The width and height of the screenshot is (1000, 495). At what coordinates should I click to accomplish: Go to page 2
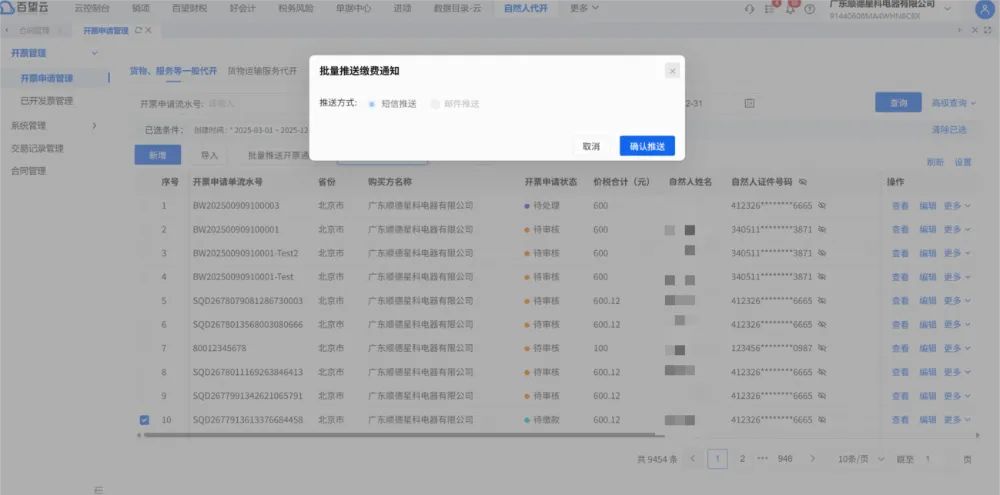pyautogui.click(x=742, y=459)
